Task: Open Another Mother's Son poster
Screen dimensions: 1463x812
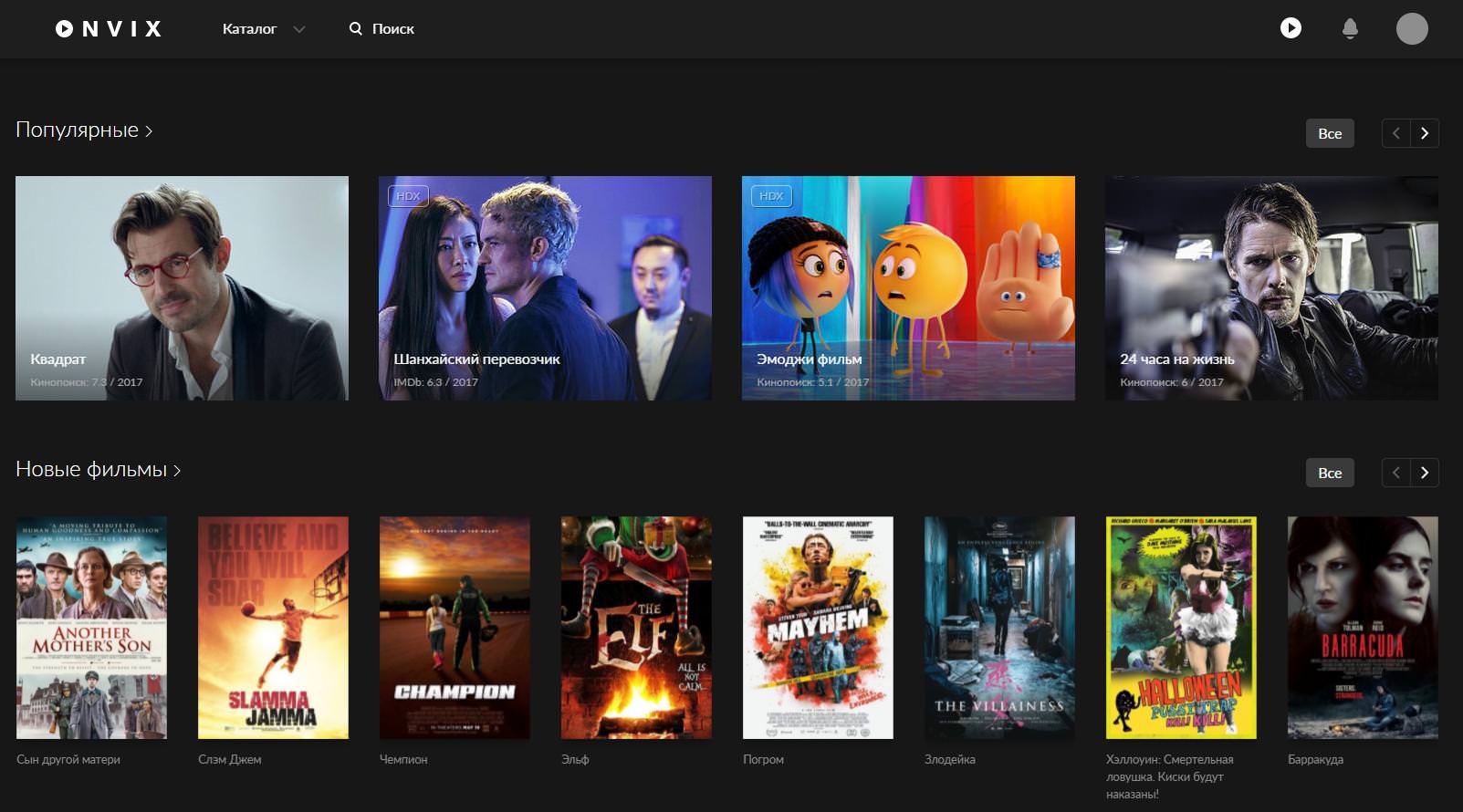Action: click(91, 628)
